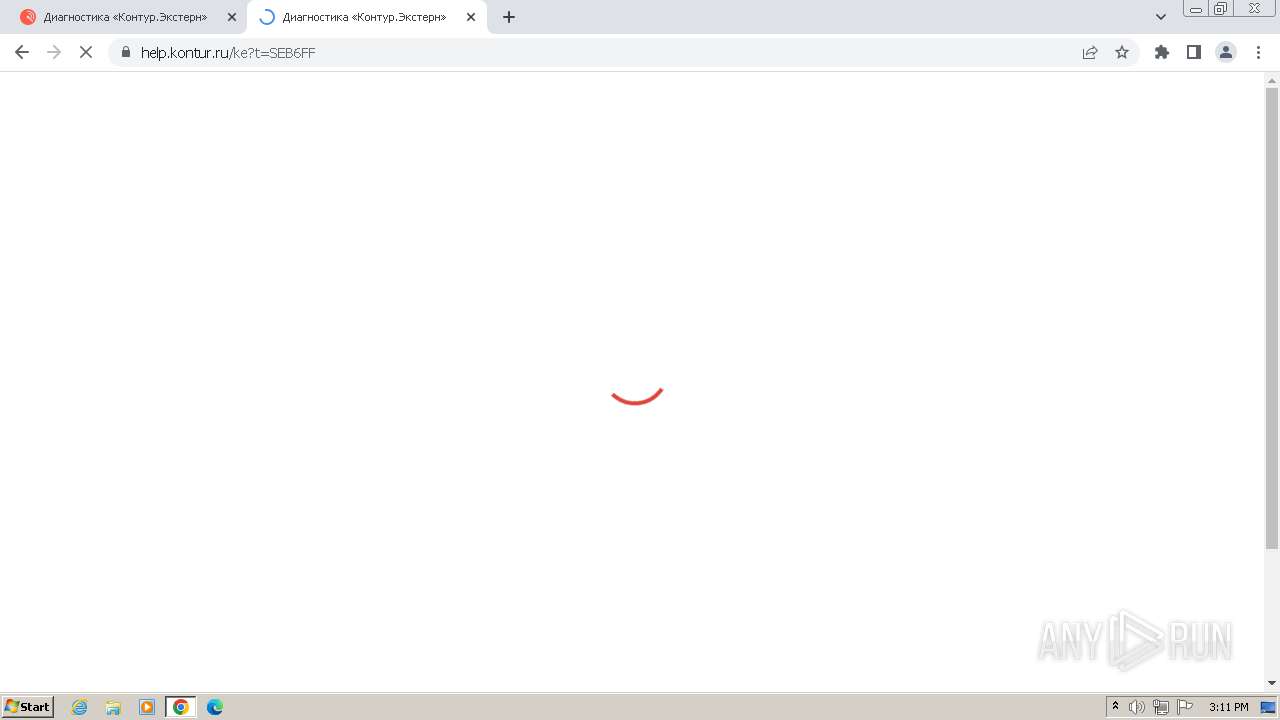The height and width of the screenshot is (720, 1280).
Task: Select the loading Диагностика «Контур.Экстерн» tab
Action: coord(367,17)
